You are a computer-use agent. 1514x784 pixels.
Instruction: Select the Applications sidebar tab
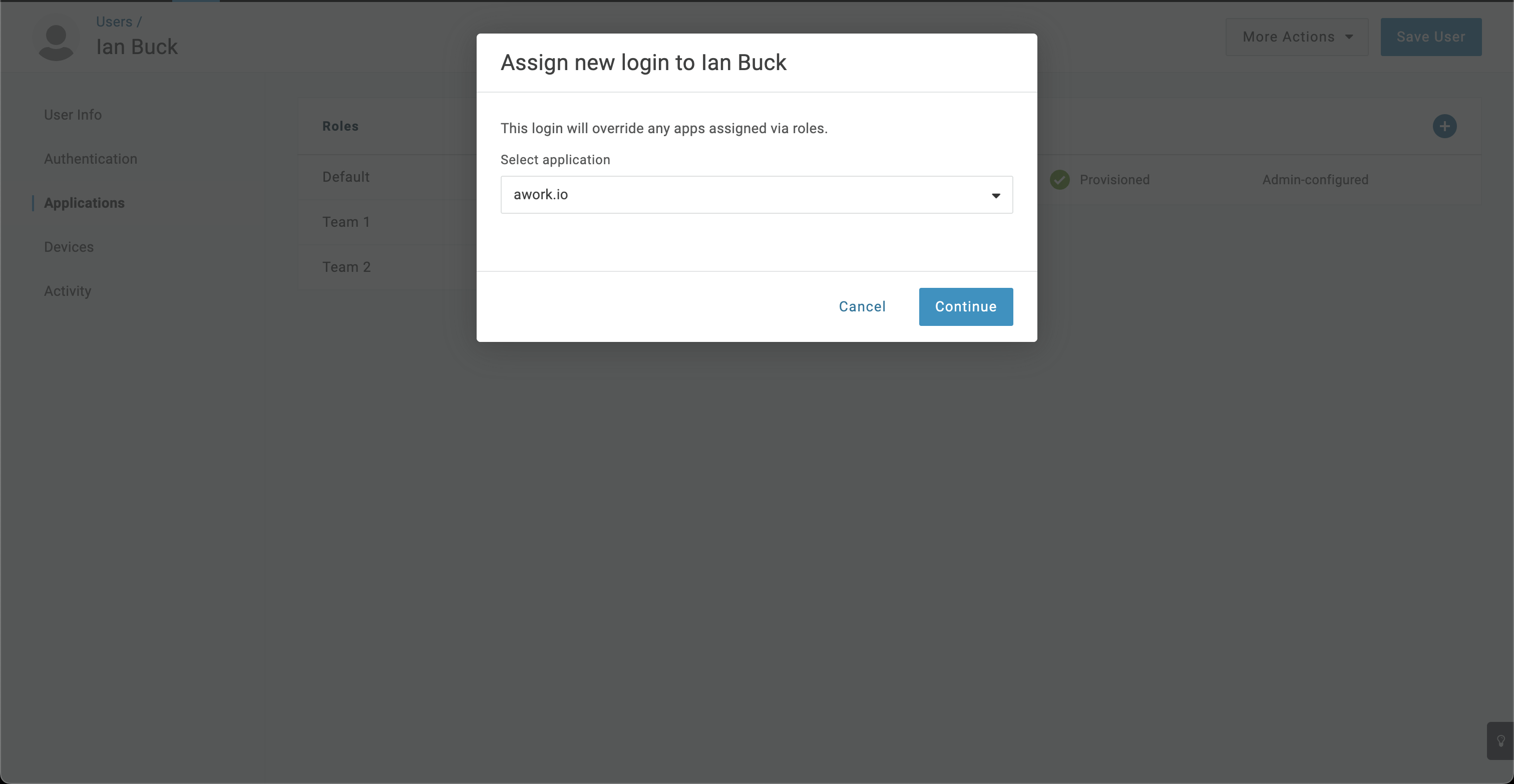(x=84, y=203)
